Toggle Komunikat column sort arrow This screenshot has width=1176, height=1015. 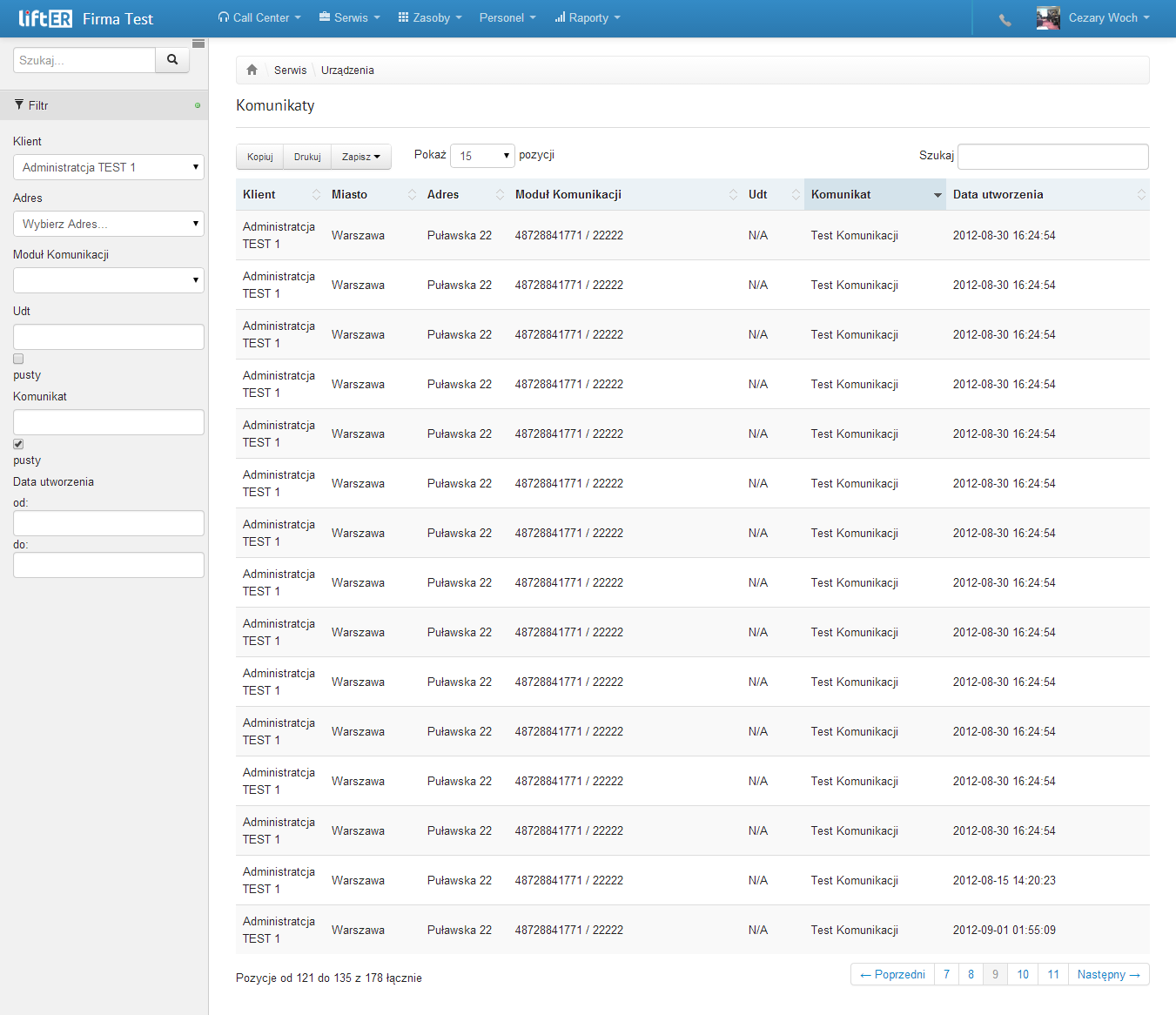[937, 195]
